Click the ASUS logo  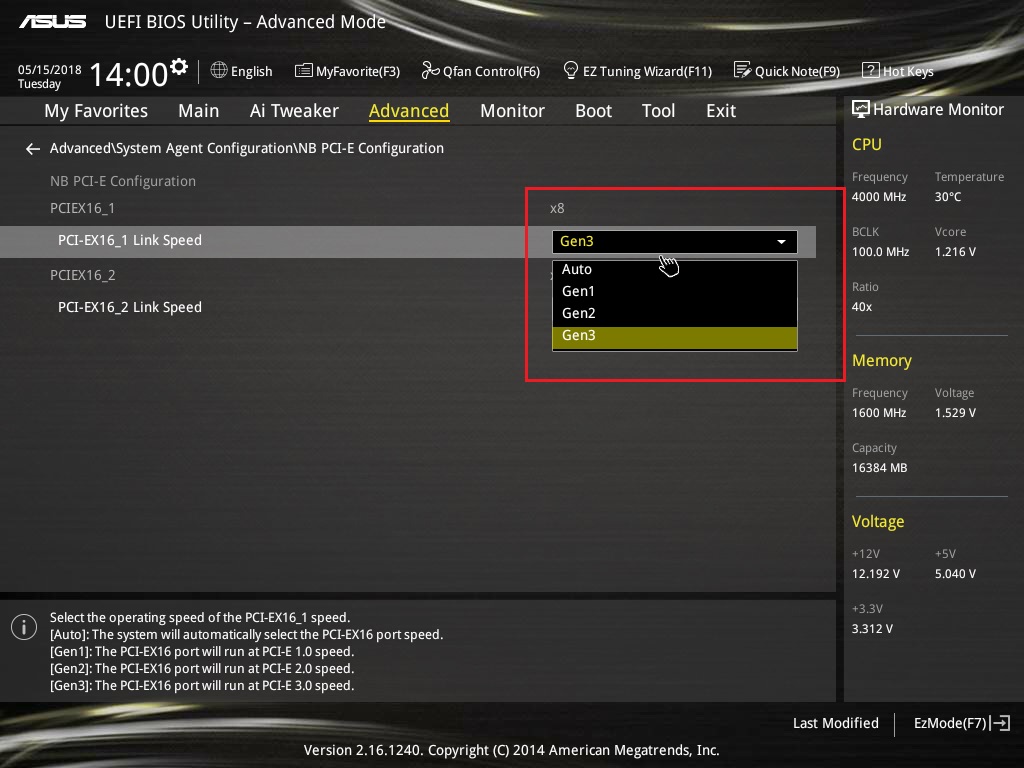(x=52, y=22)
